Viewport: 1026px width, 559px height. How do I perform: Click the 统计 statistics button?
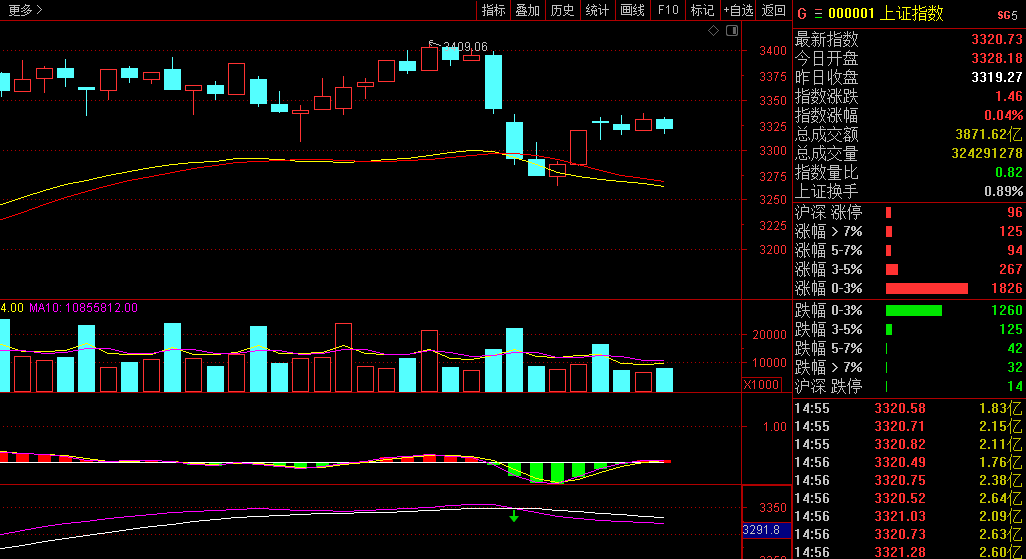(x=597, y=10)
